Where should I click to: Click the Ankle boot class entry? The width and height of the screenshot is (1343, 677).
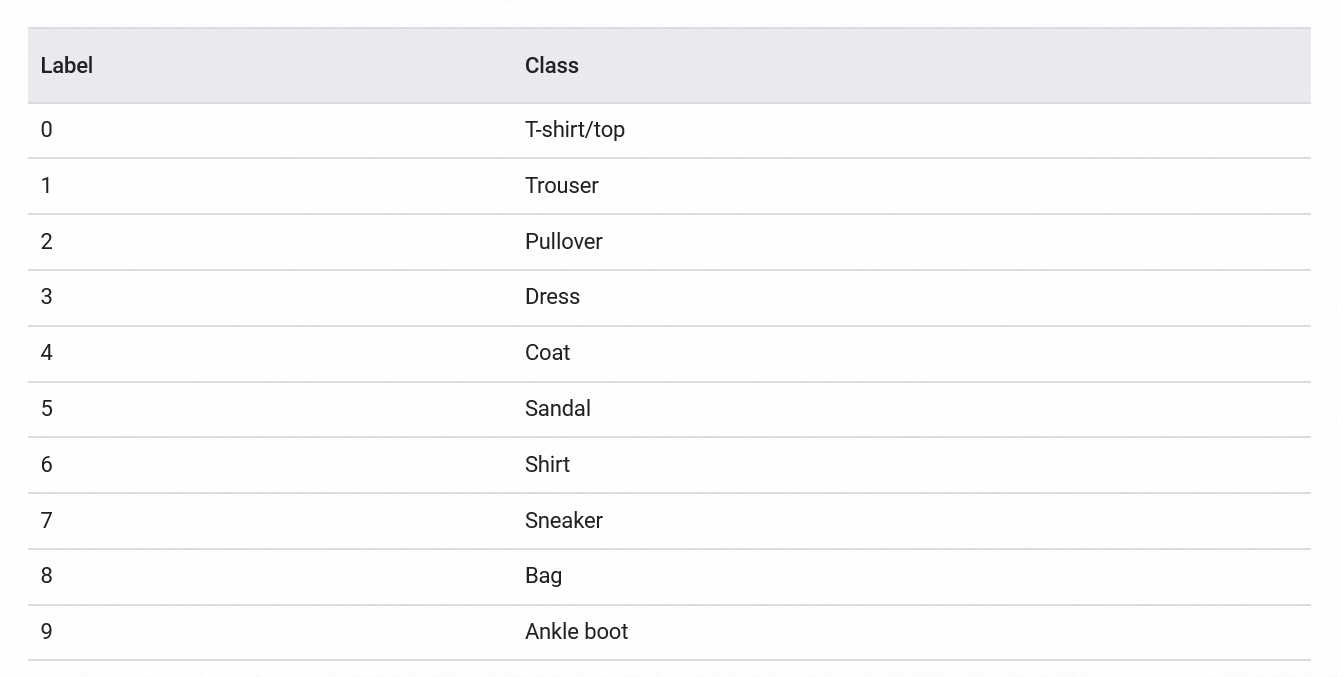tap(577, 632)
